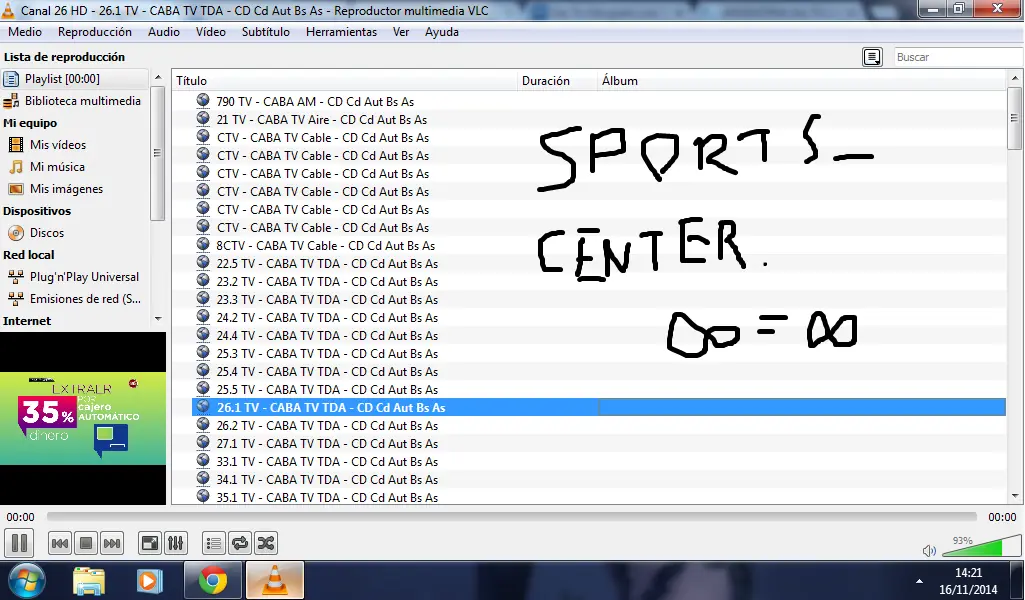1025x600 pixels.
Task: Open the Audio menu
Action: click(x=163, y=32)
